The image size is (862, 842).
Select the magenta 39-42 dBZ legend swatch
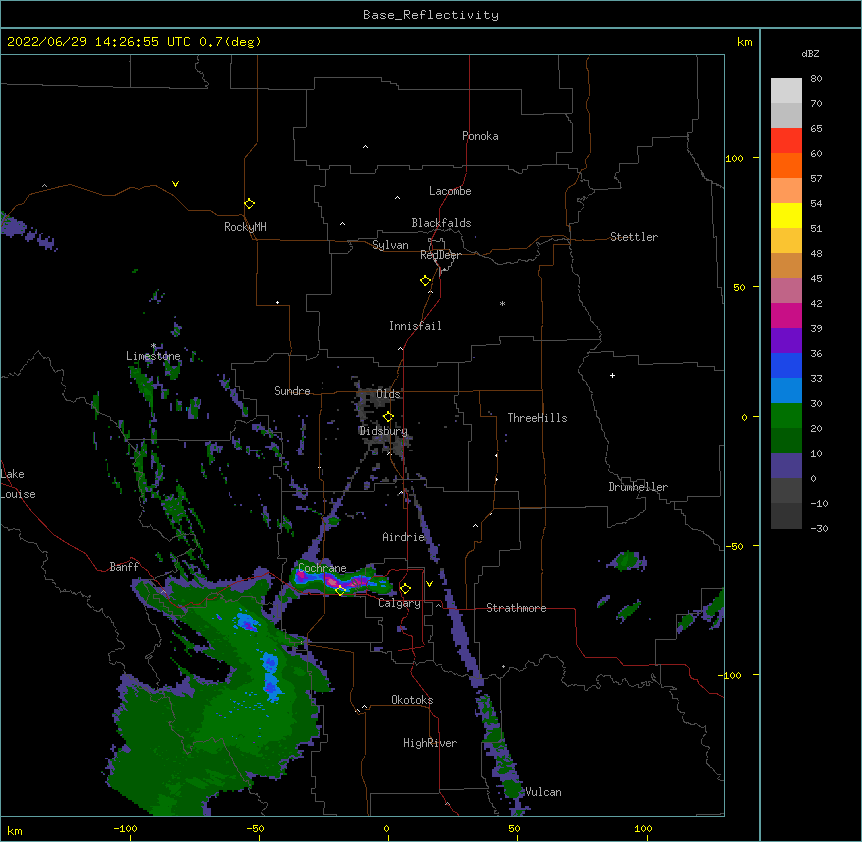(786, 315)
